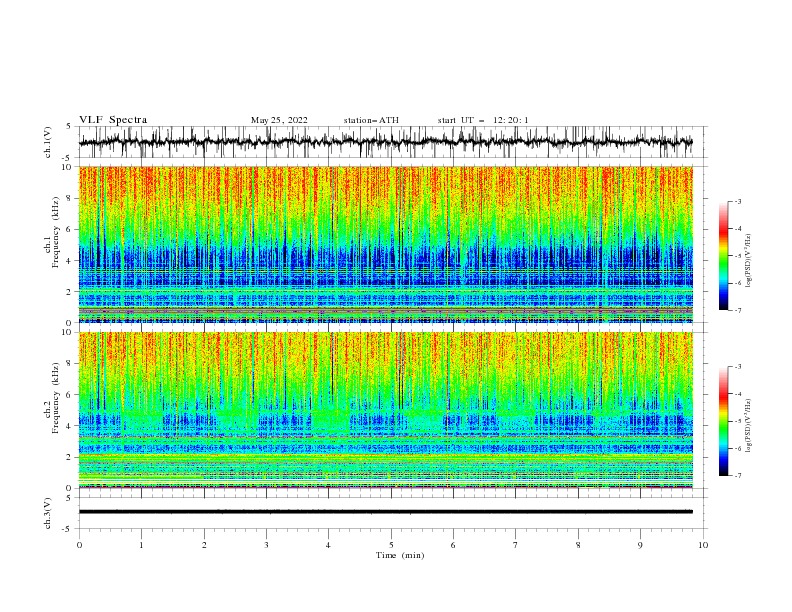
Task: Click time axis tick label "10"
Action: (x=703, y=545)
